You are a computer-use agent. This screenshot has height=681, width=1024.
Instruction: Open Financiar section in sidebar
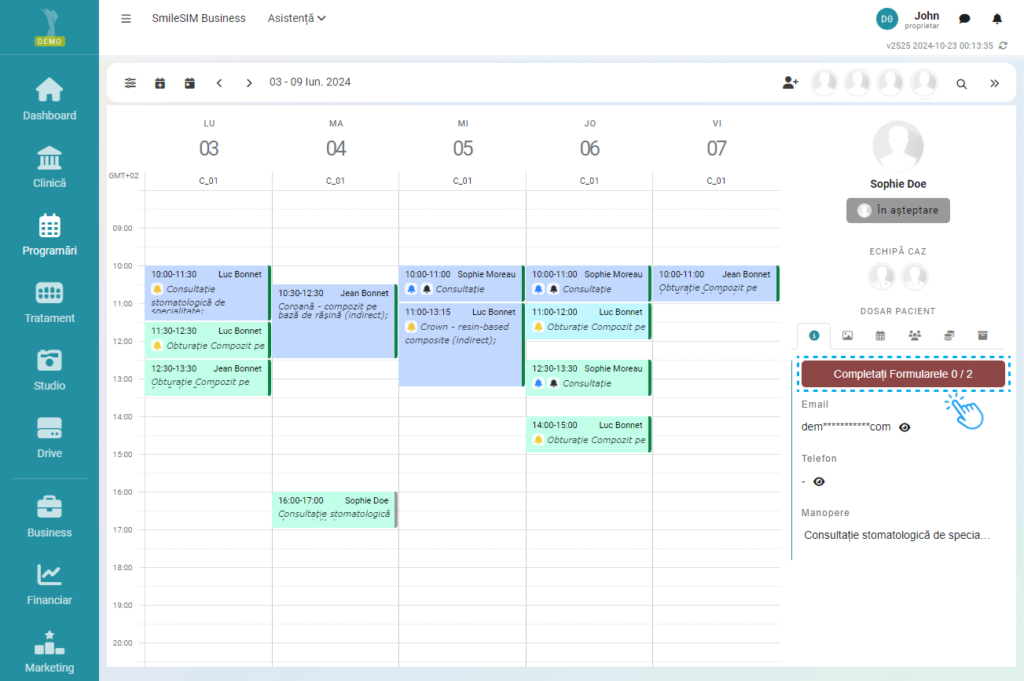click(x=49, y=584)
